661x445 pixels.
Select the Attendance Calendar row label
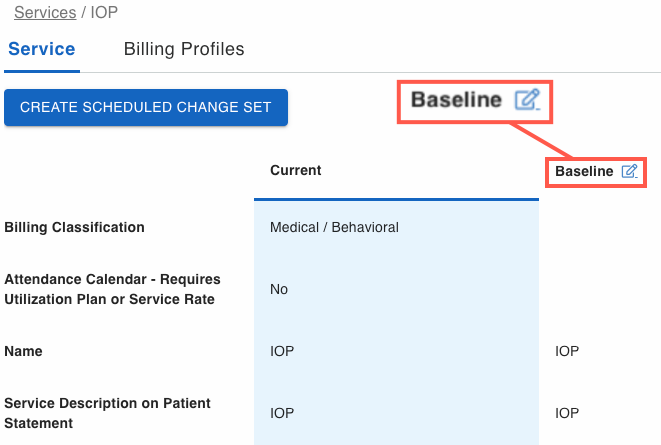point(112,289)
